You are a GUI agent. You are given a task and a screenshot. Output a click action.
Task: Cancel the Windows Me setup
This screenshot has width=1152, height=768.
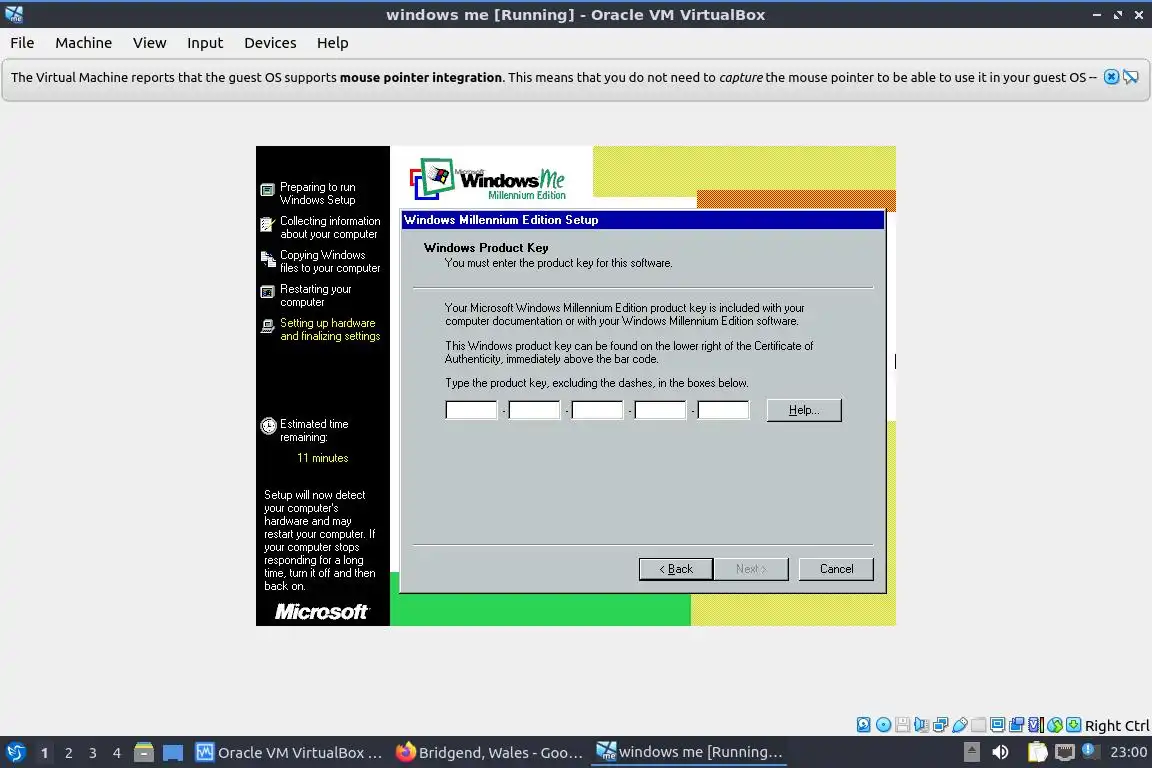click(836, 569)
